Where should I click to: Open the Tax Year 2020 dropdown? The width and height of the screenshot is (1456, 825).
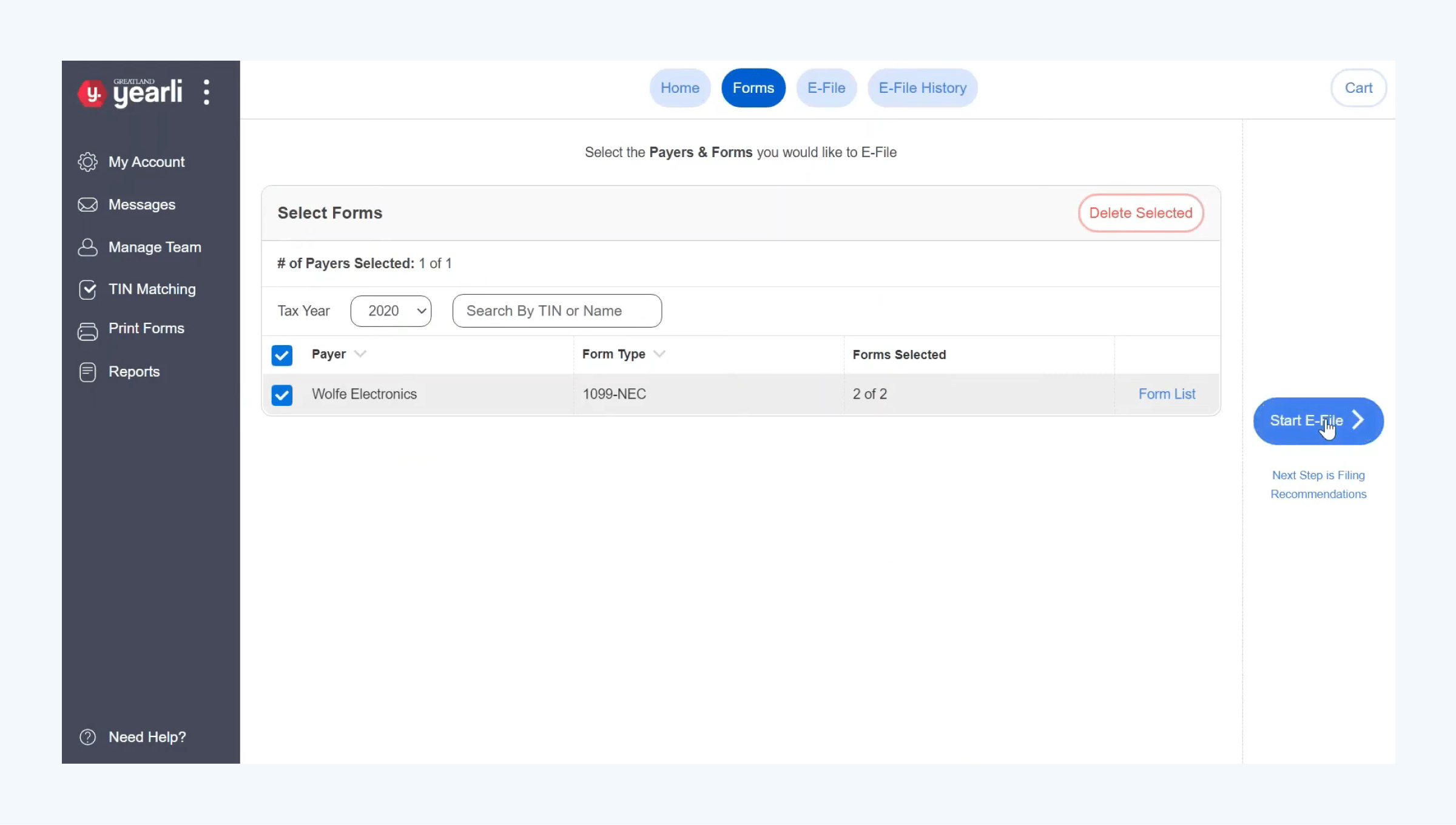(391, 311)
